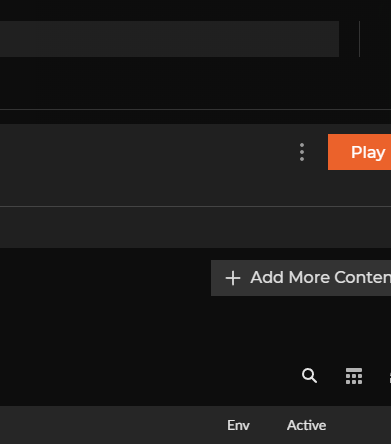
Task: Choose the column grid layout icon above Active
Action: coord(354,376)
